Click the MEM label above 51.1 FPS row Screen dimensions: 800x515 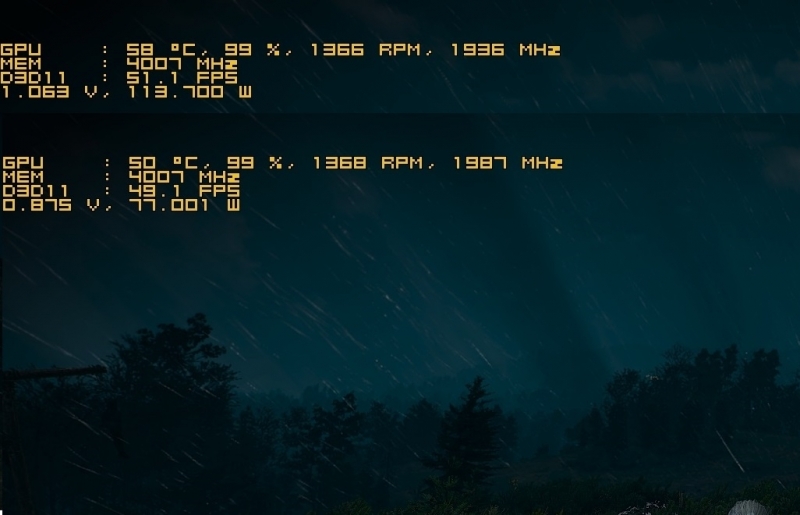tap(21, 64)
